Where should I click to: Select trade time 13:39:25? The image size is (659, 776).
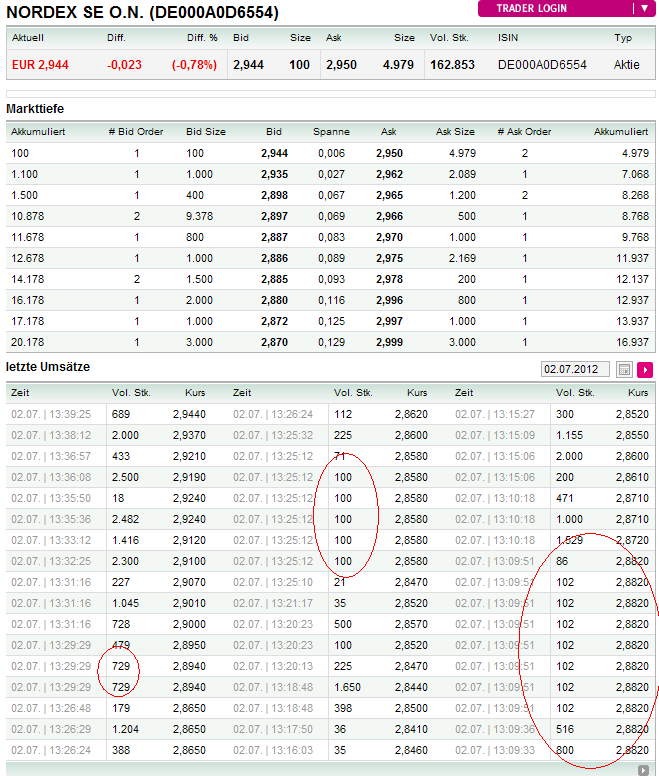[x=70, y=414]
